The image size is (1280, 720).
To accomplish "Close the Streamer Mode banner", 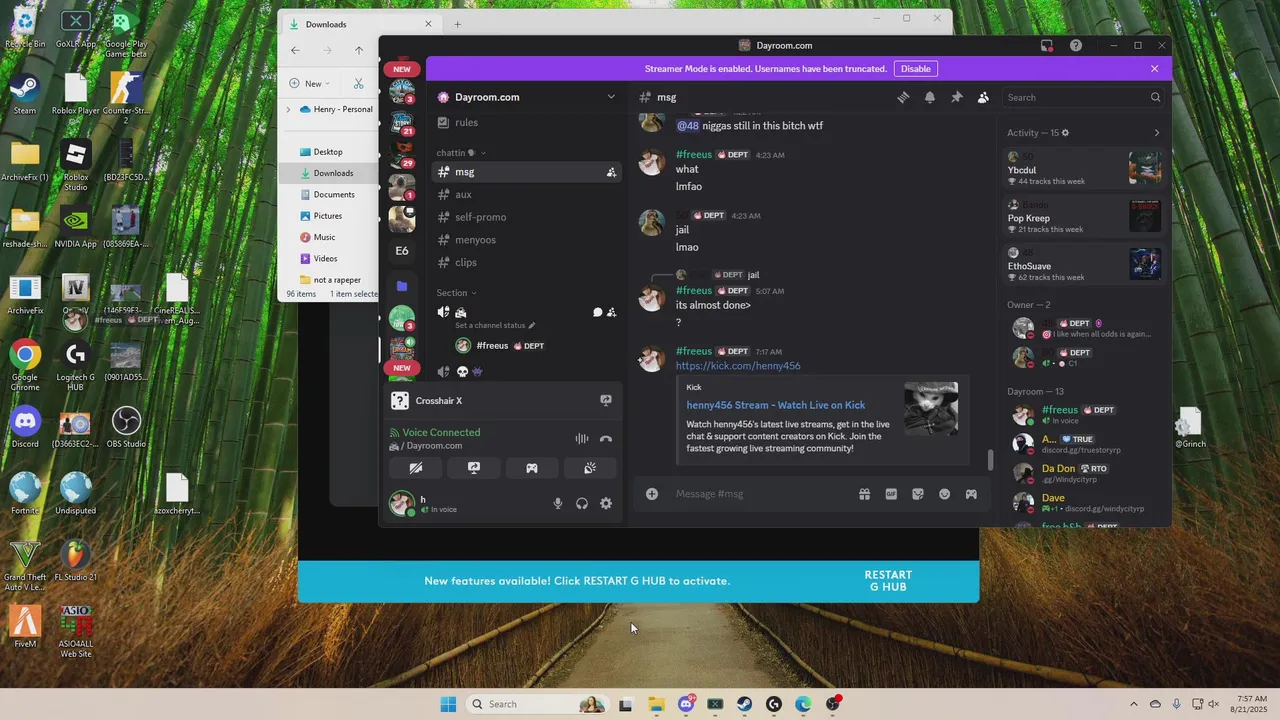I will (x=1154, y=69).
